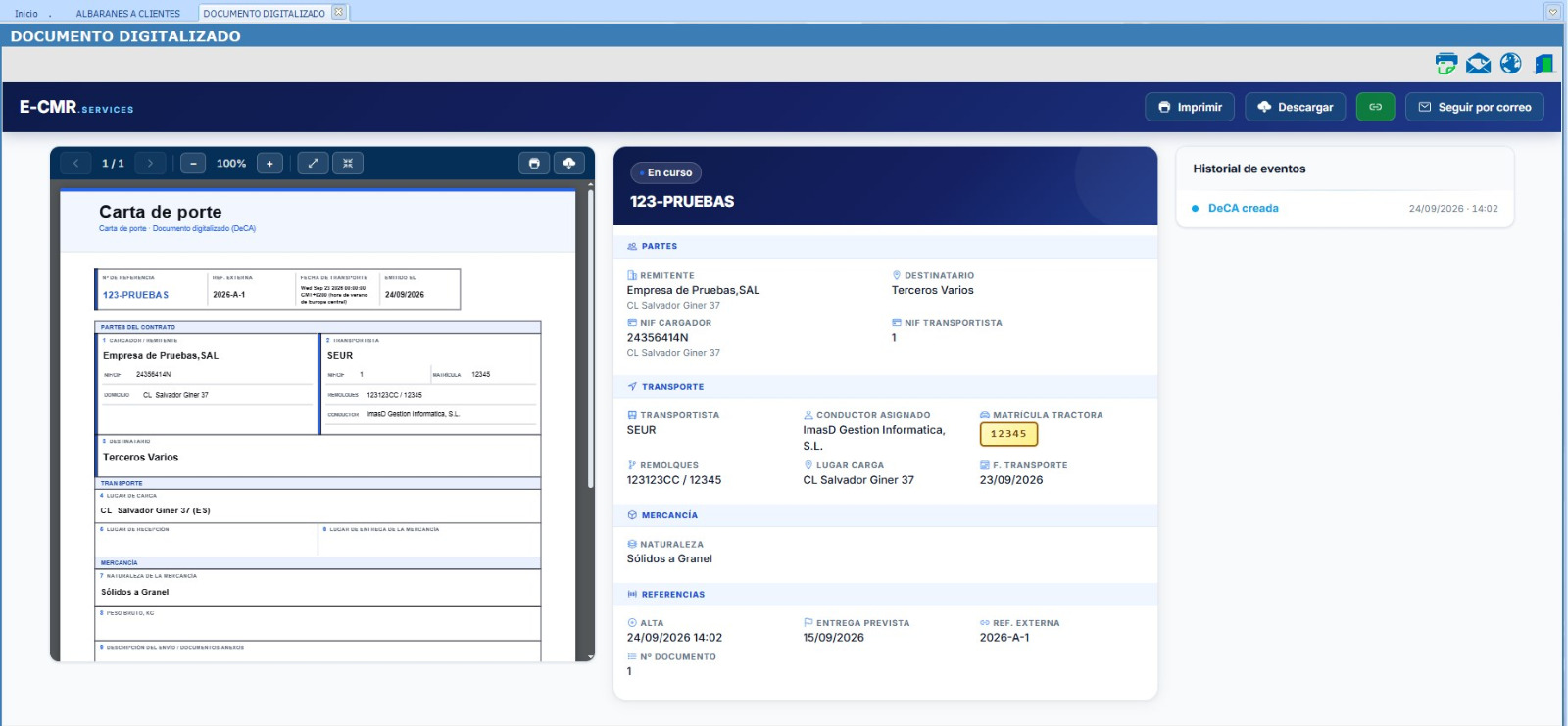The width and height of the screenshot is (1568, 726).
Task: Click the E-CMR services logo
Action: 76,107
